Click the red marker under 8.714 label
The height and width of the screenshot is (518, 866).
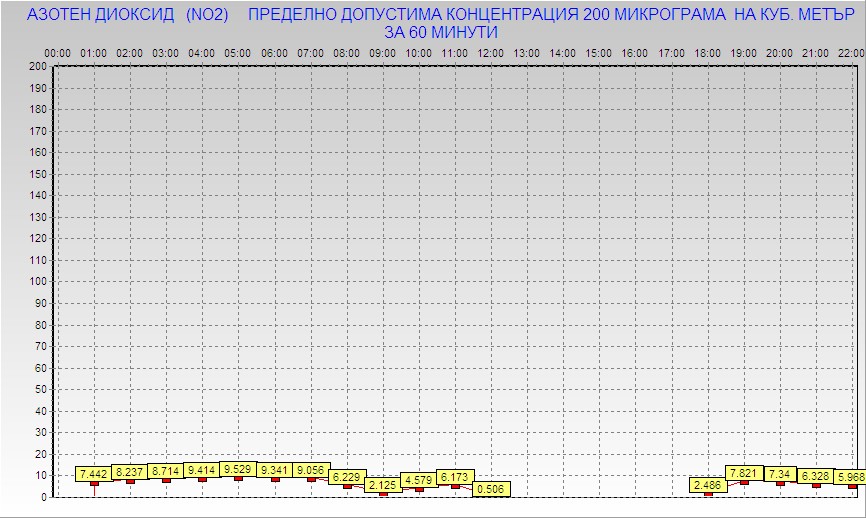click(x=166, y=480)
